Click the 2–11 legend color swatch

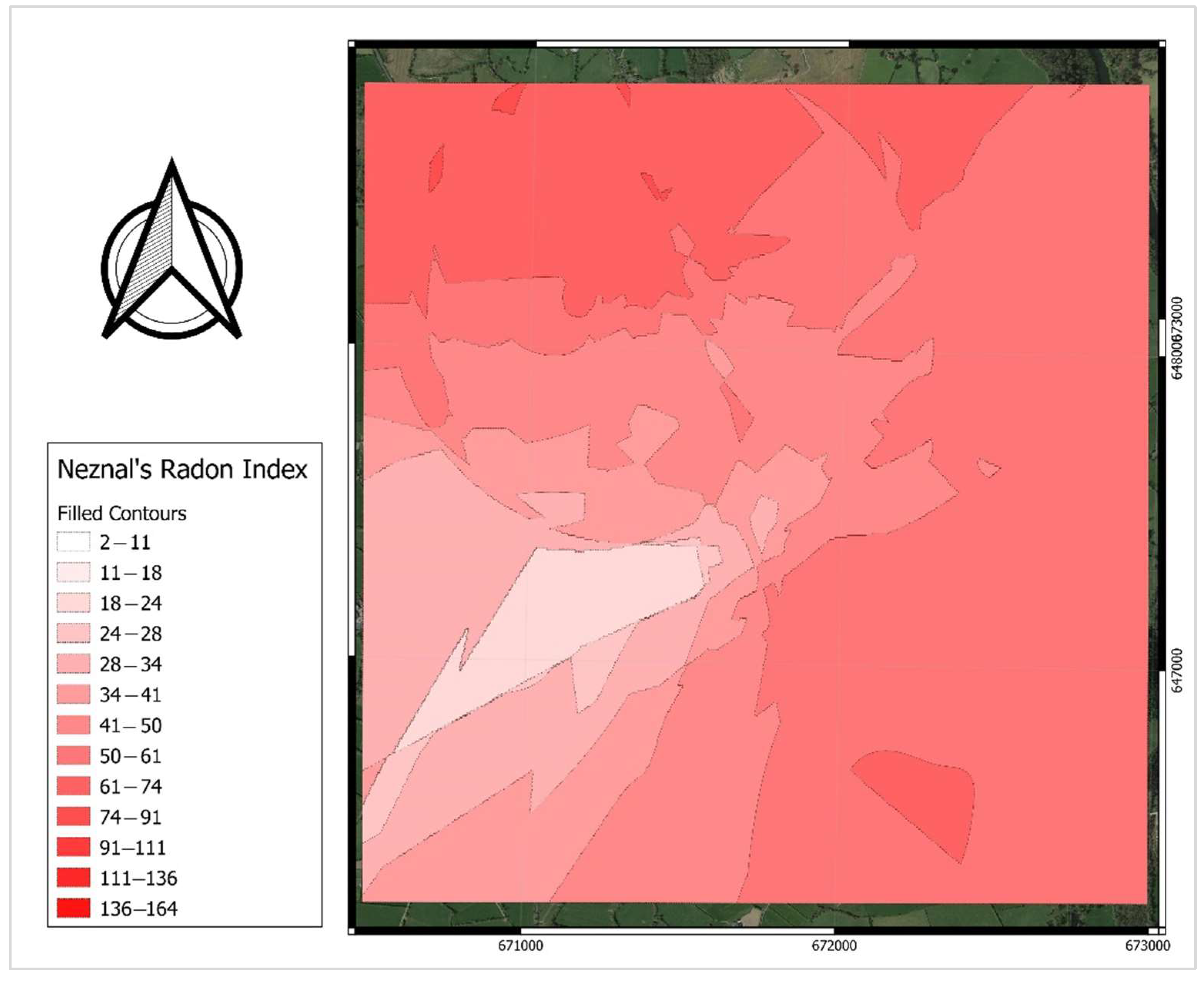coord(73,542)
